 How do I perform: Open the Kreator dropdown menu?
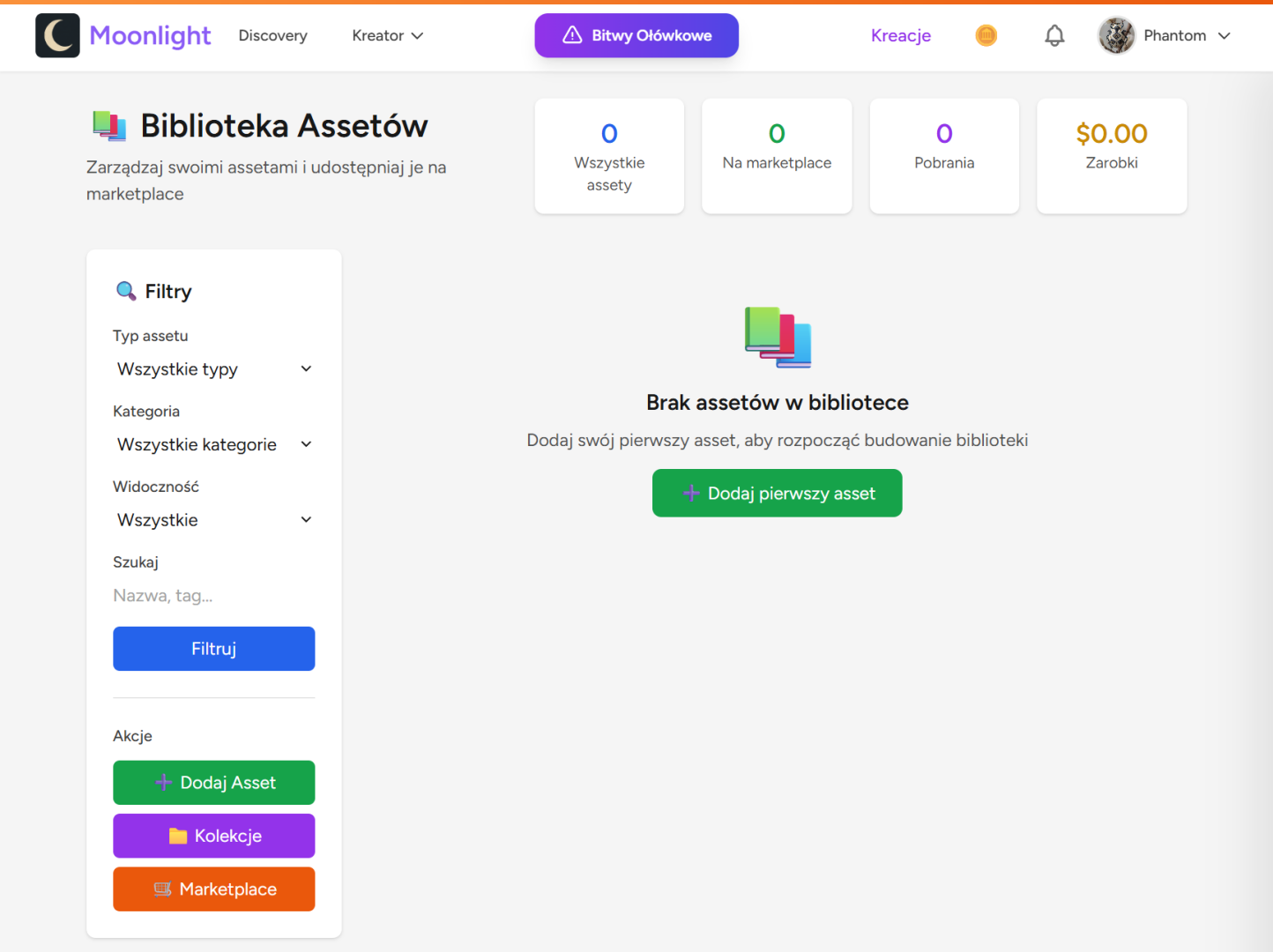pyautogui.click(x=387, y=35)
